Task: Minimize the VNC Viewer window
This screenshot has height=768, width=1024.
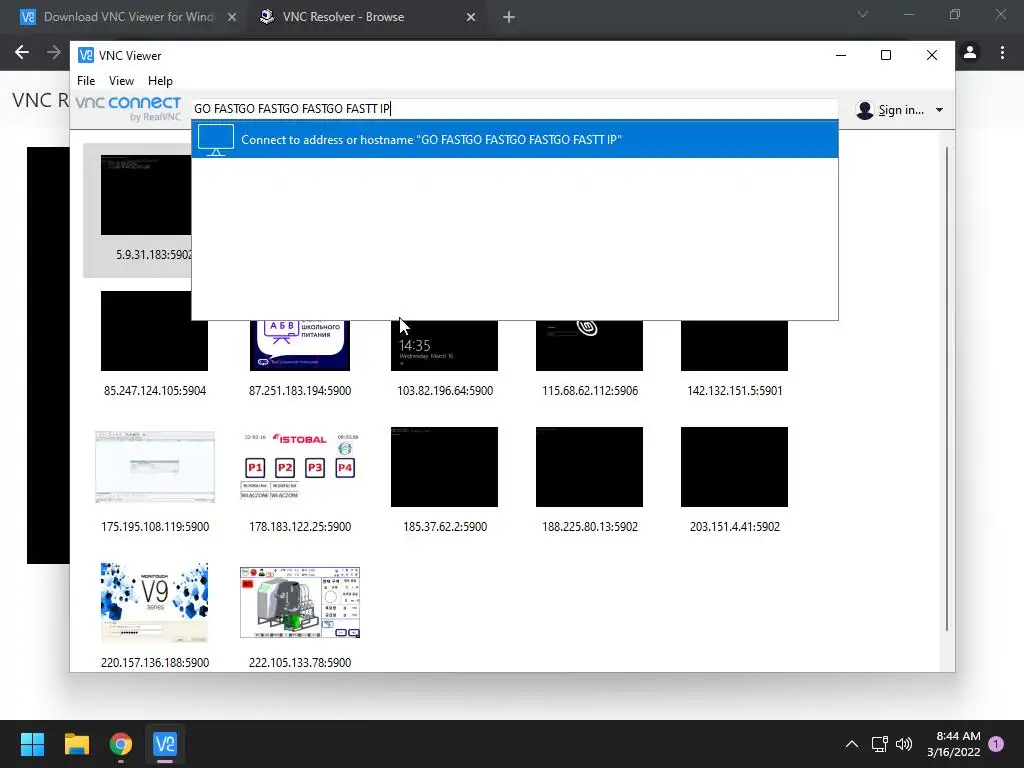Action: [x=841, y=56]
